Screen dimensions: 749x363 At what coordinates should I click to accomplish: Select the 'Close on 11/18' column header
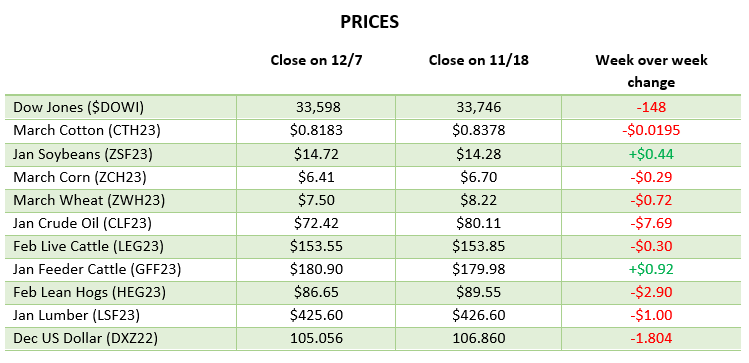coord(479,60)
